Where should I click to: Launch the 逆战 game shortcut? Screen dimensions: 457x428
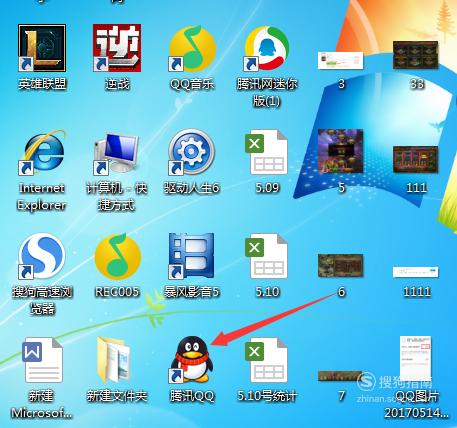pyautogui.click(x=117, y=48)
